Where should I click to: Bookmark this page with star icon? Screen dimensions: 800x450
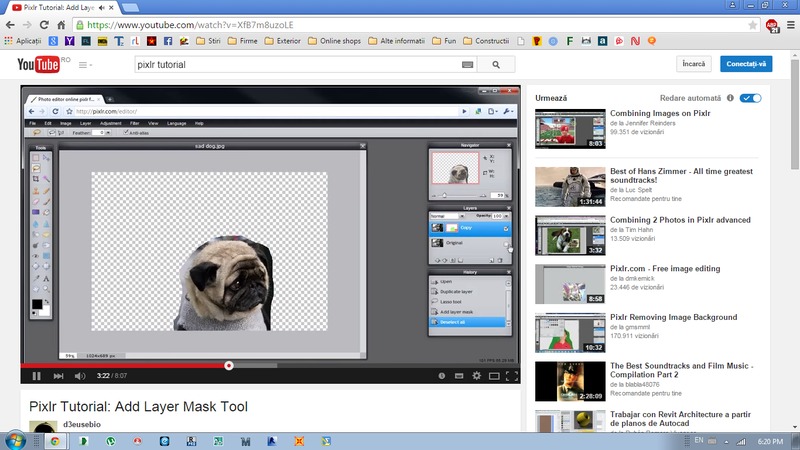pyautogui.click(x=752, y=25)
